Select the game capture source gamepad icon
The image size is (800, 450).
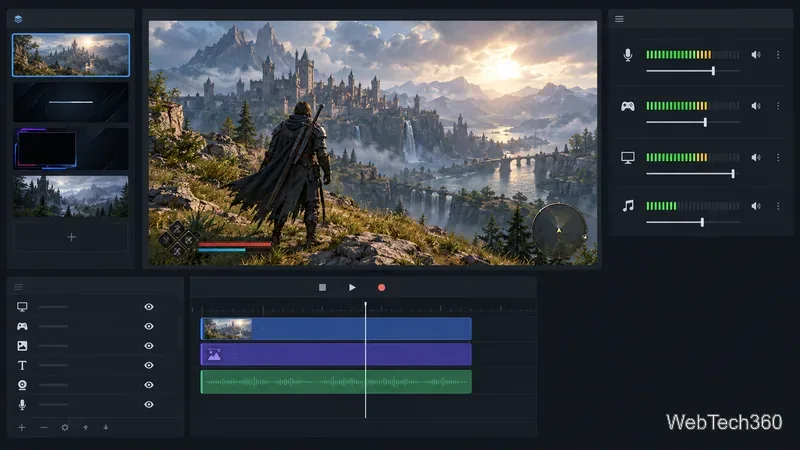pyautogui.click(x=22, y=326)
